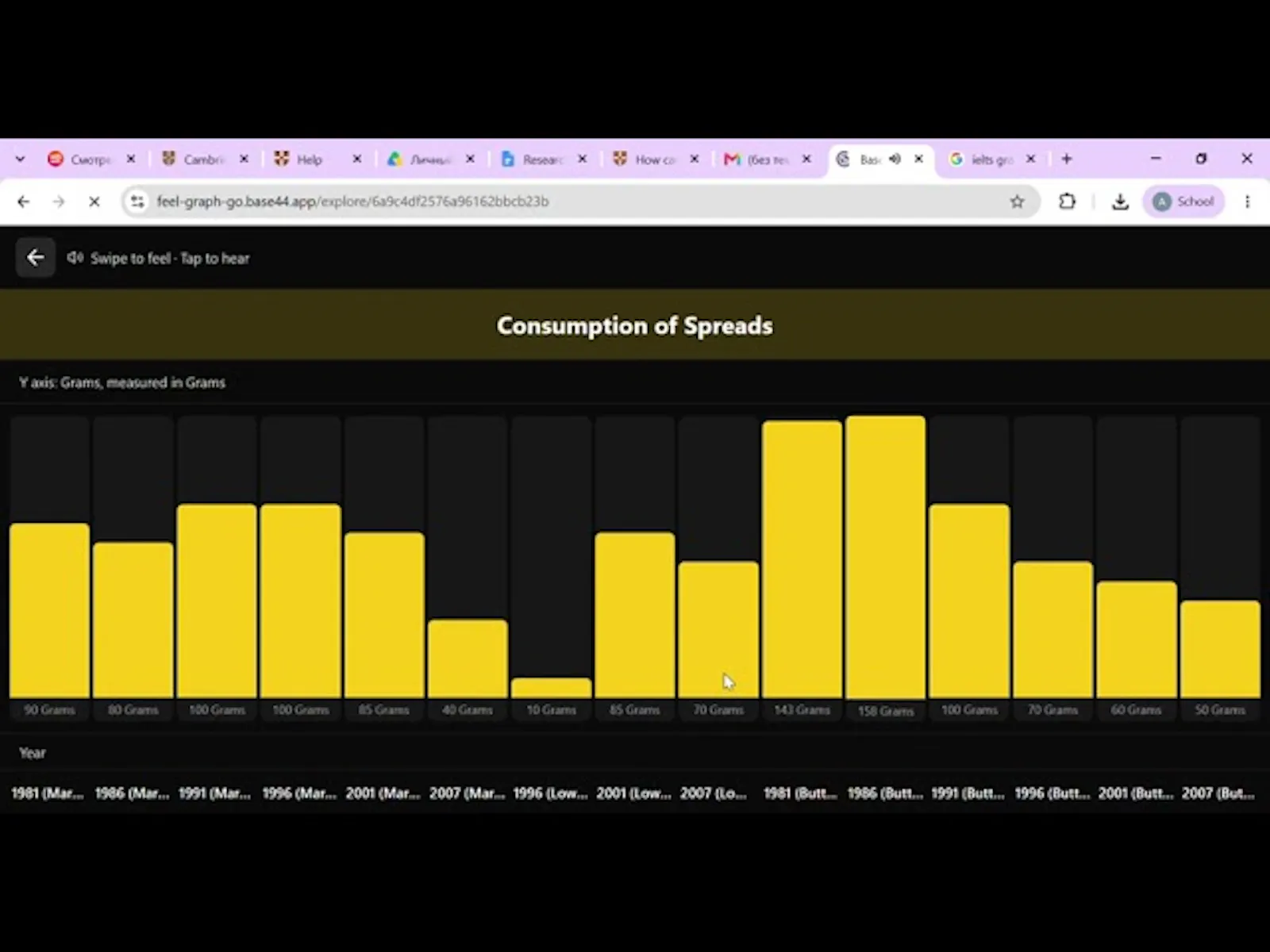This screenshot has height=952, width=1270.
Task: Tap the 10 Grams bar
Action: pyautogui.click(x=552, y=688)
